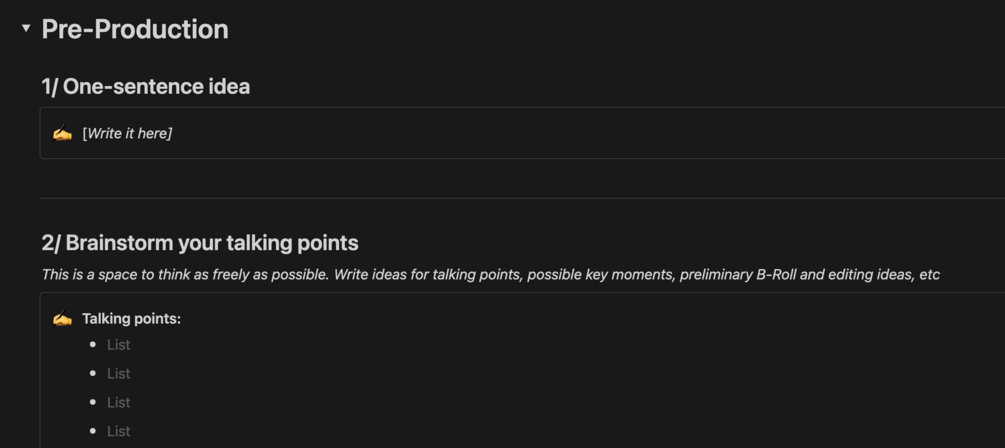Click the empty callout area after 'Write it here'
This screenshot has width=1005, height=448.
click(x=600, y=134)
